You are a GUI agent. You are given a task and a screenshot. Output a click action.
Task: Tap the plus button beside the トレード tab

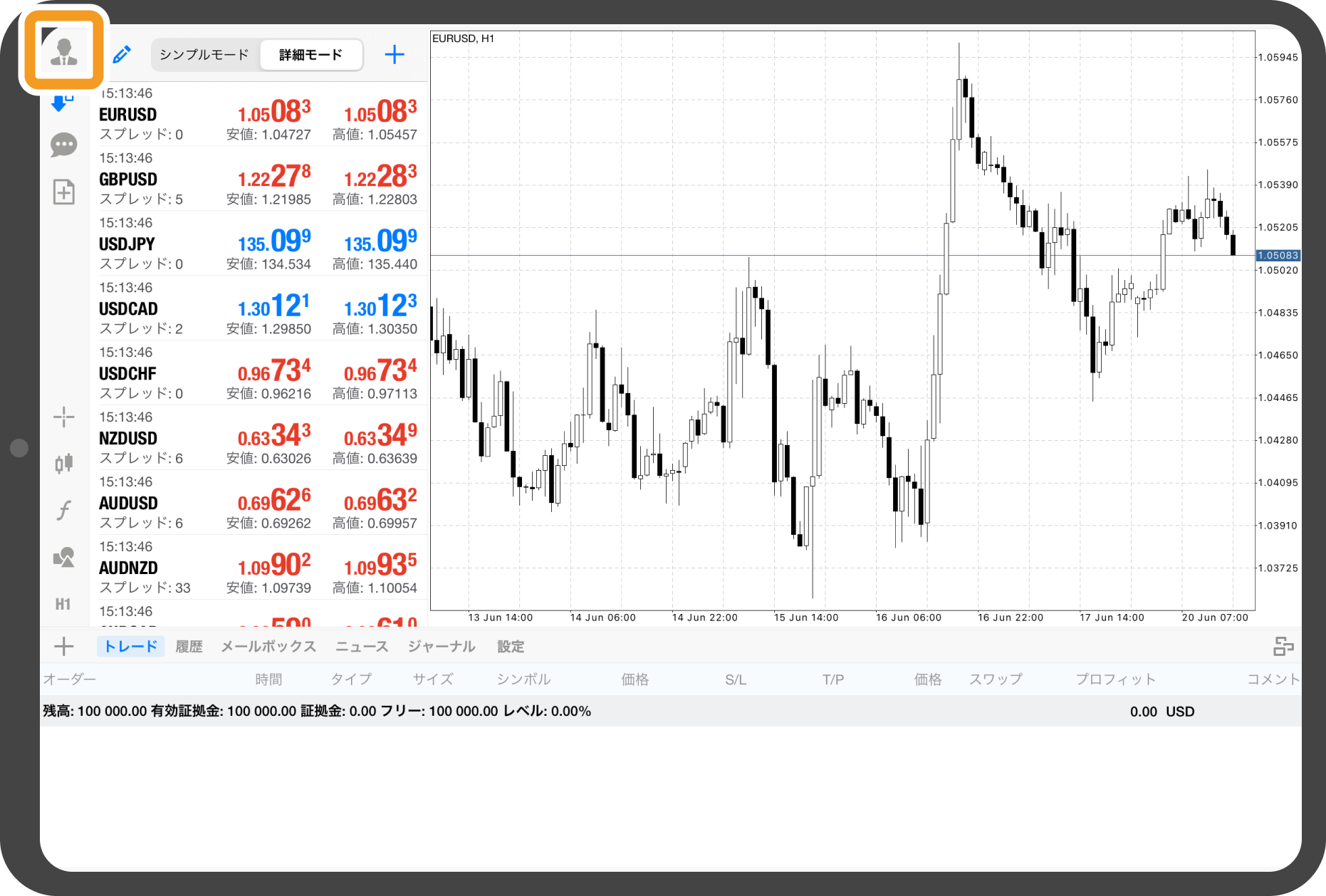pos(64,647)
